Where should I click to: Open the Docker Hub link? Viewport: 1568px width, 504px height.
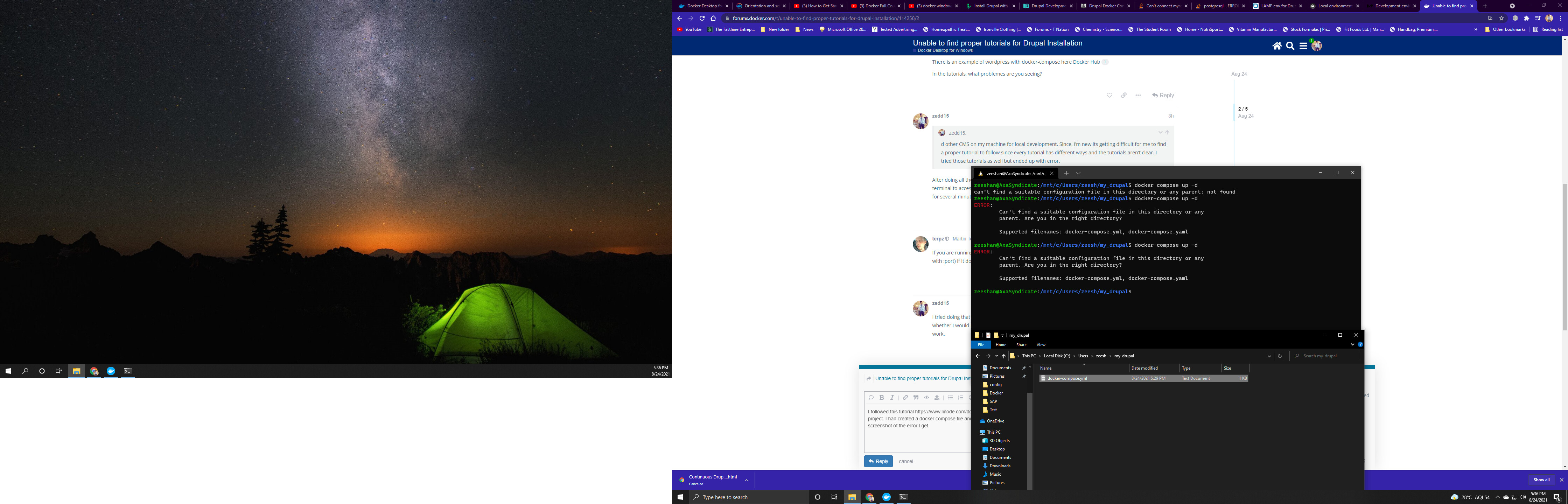1086,62
